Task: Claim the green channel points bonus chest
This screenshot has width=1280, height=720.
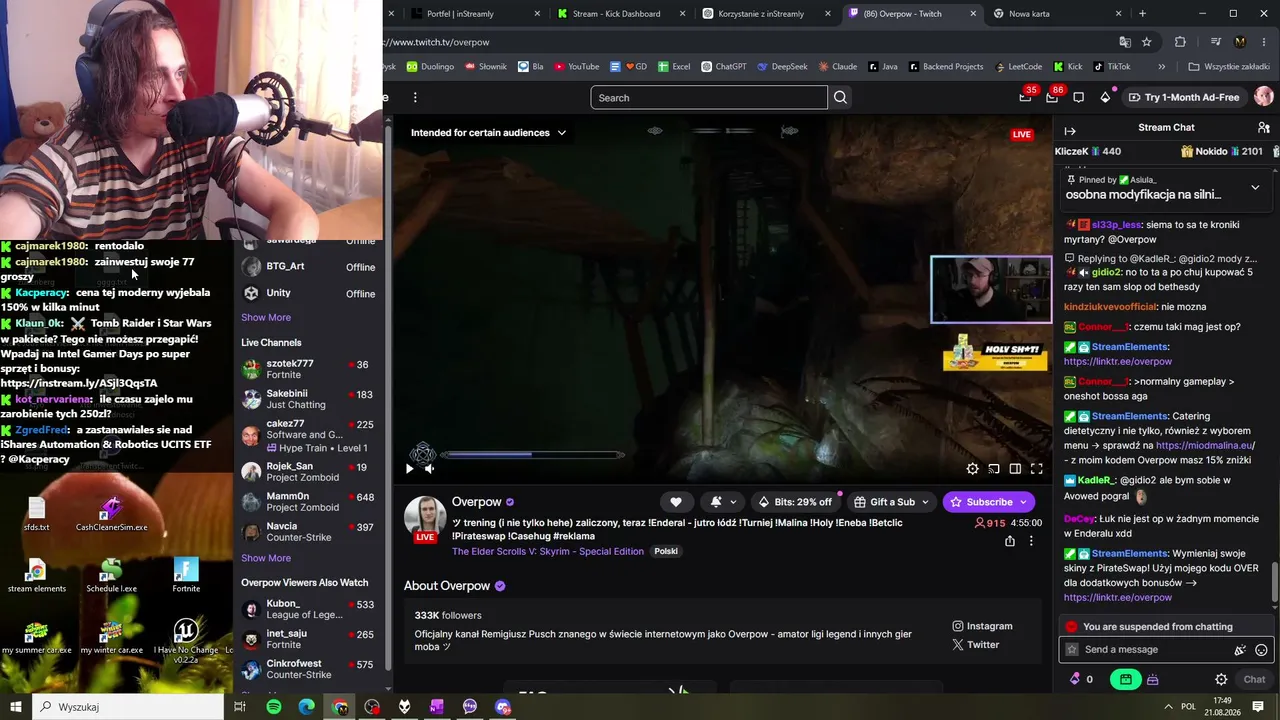Action: 1125,679
